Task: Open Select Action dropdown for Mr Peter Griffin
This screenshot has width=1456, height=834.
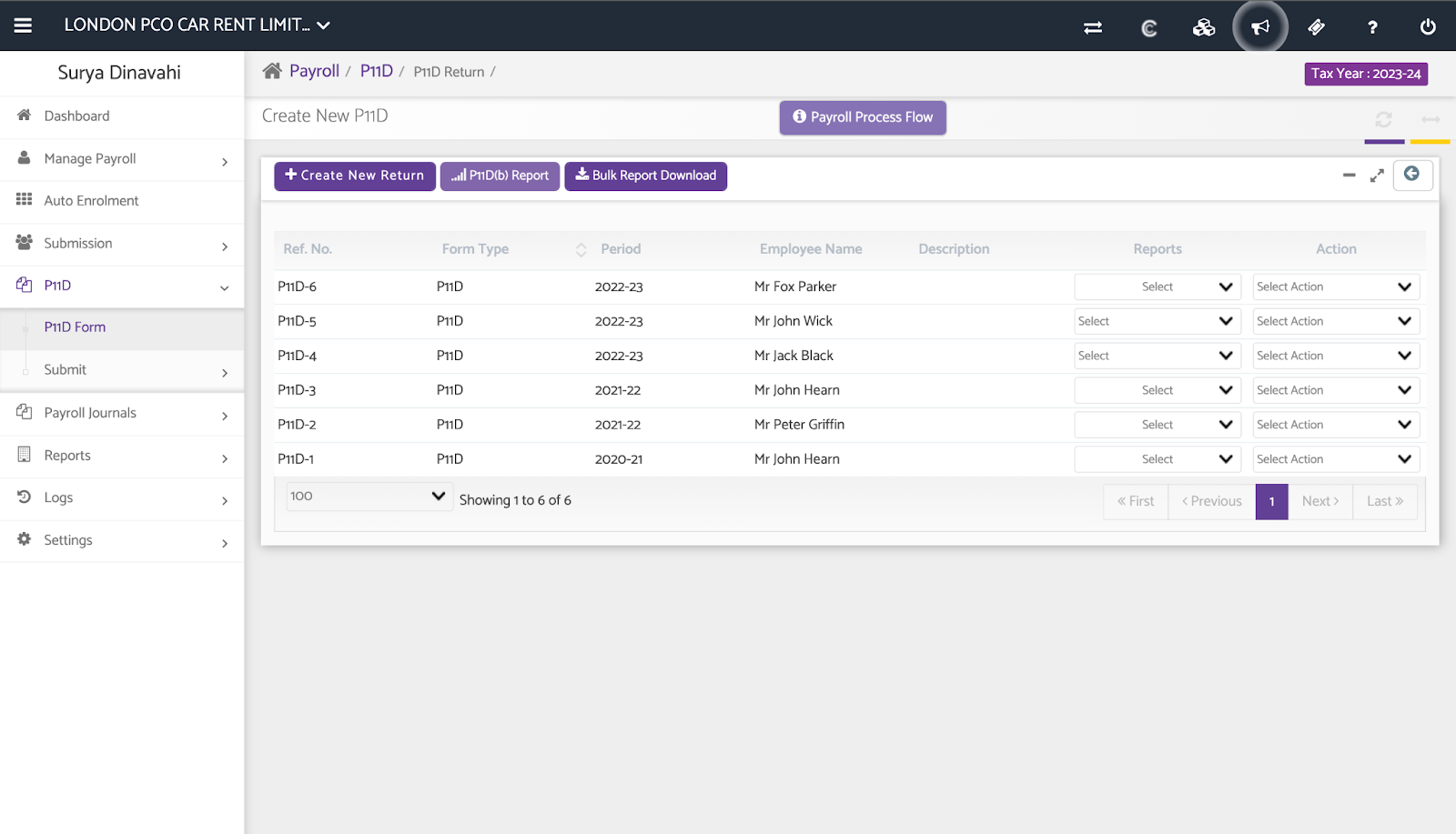Action: (x=1336, y=425)
